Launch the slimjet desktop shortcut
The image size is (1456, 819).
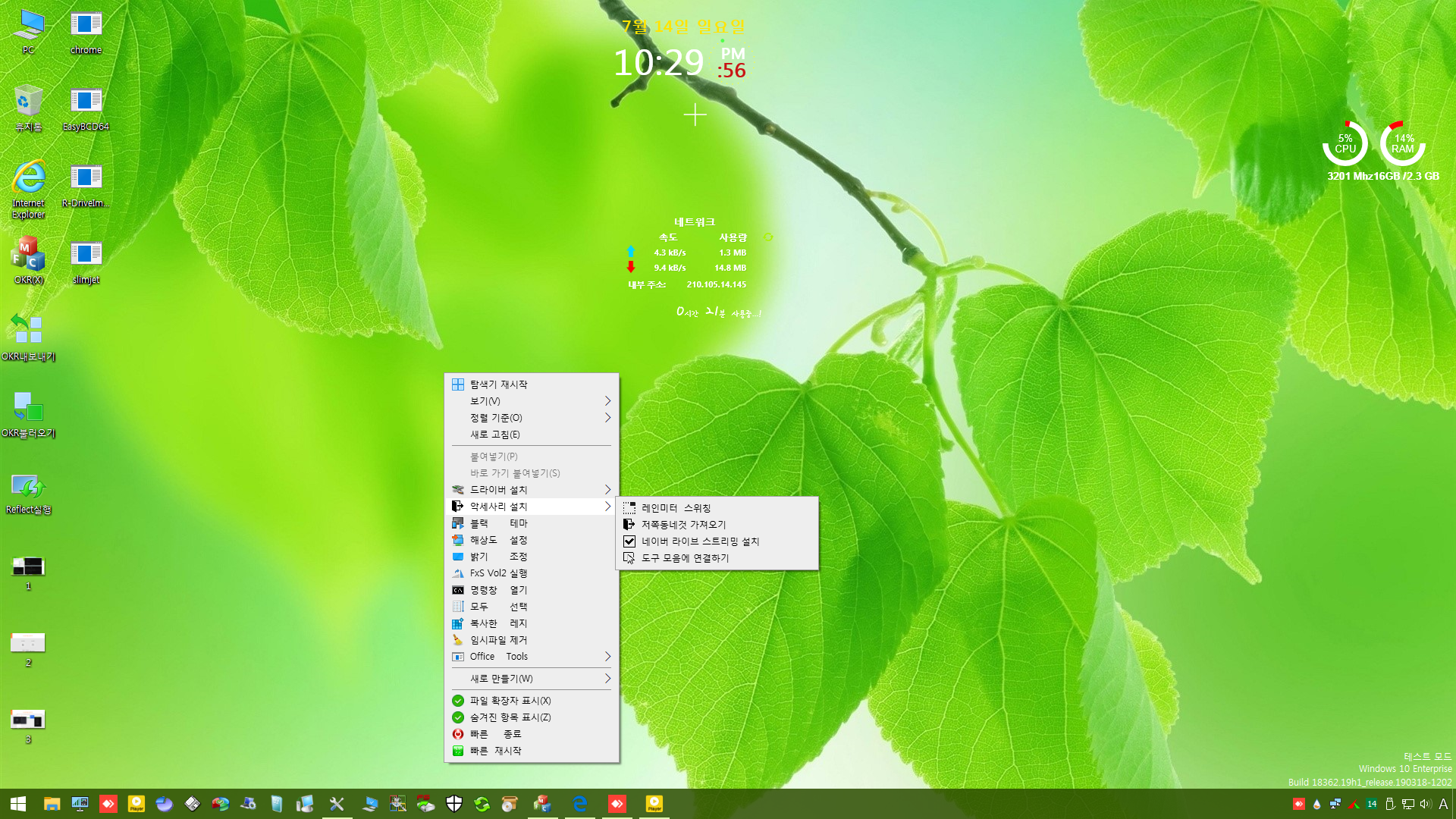[86, 261]
